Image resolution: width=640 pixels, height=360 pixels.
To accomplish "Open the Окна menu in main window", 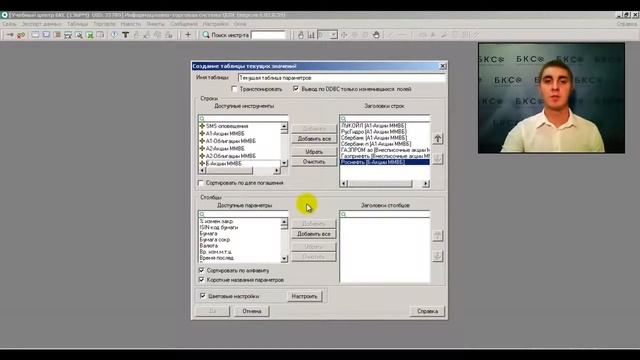I will coord(240,24).
